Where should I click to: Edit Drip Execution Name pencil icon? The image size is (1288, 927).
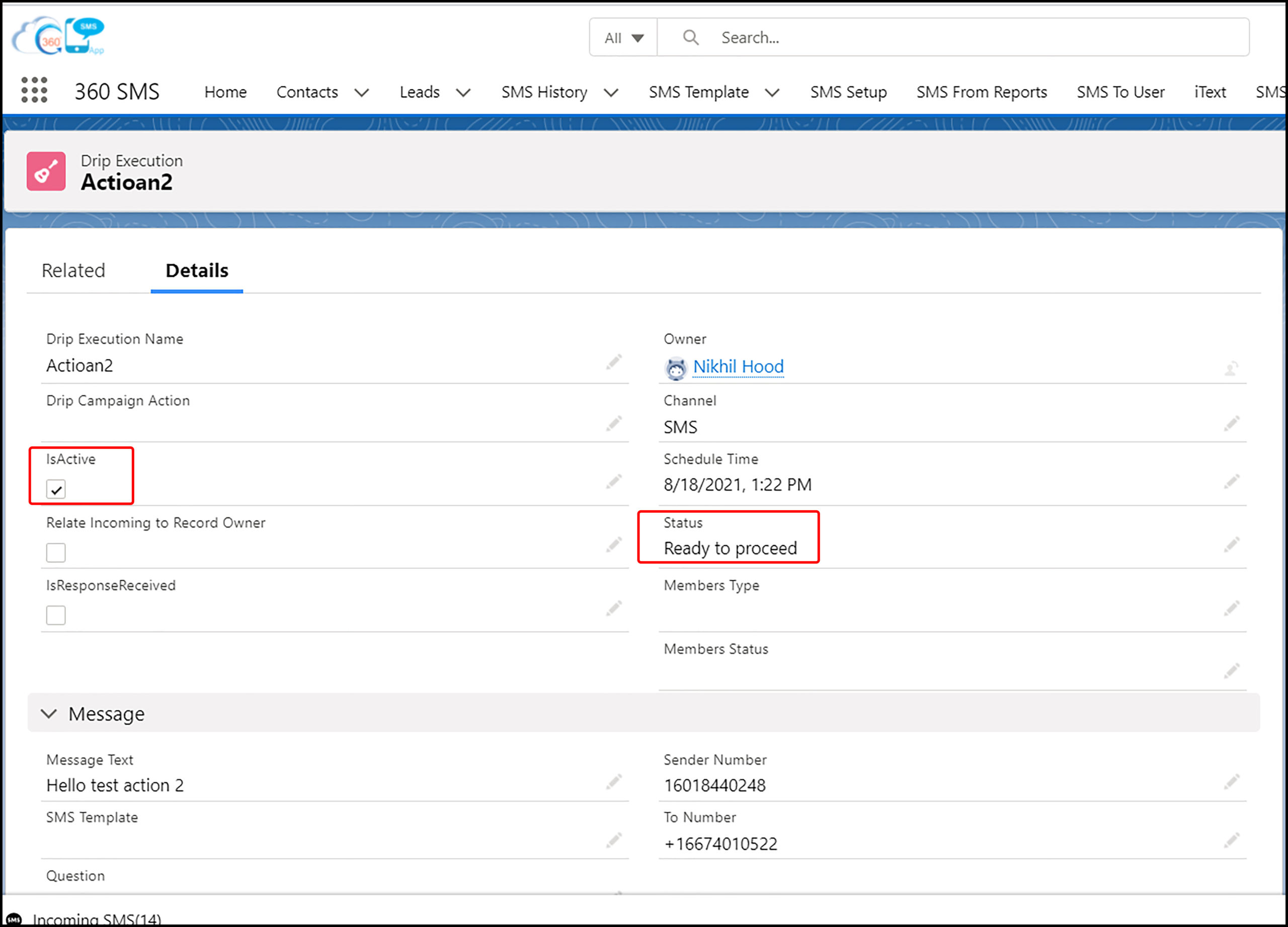click(x=614, y=362)
